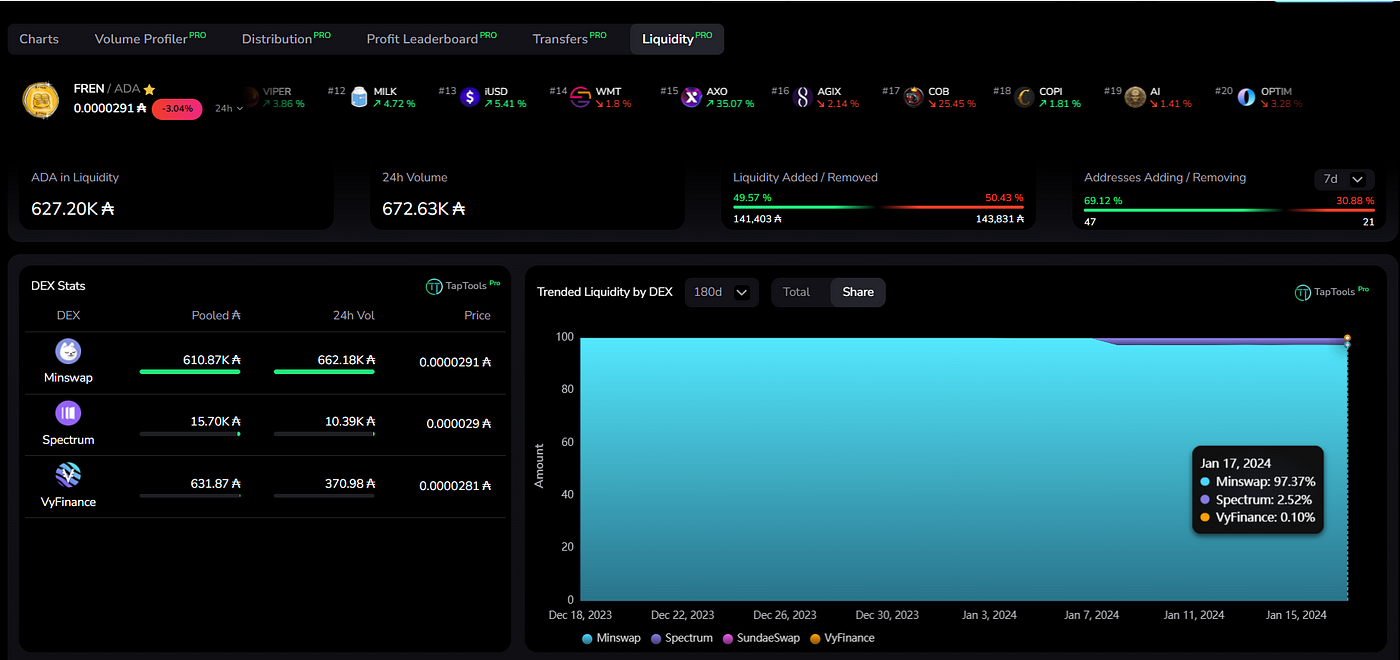1400x660 pixels.
Task: Click the VIPER token icon
Action: coord(250,97)
